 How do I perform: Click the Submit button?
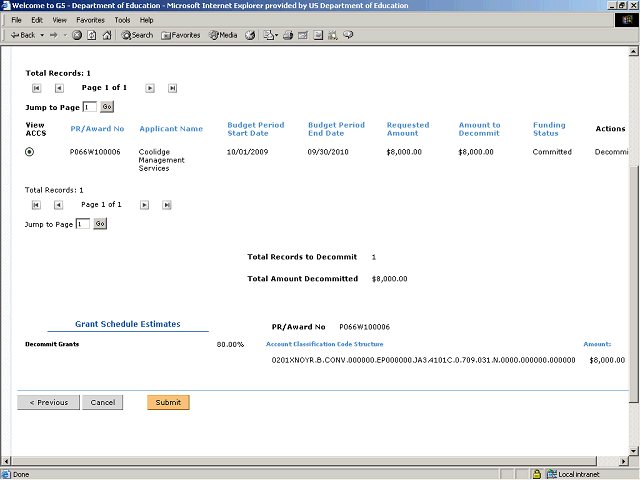click(168, 402)
